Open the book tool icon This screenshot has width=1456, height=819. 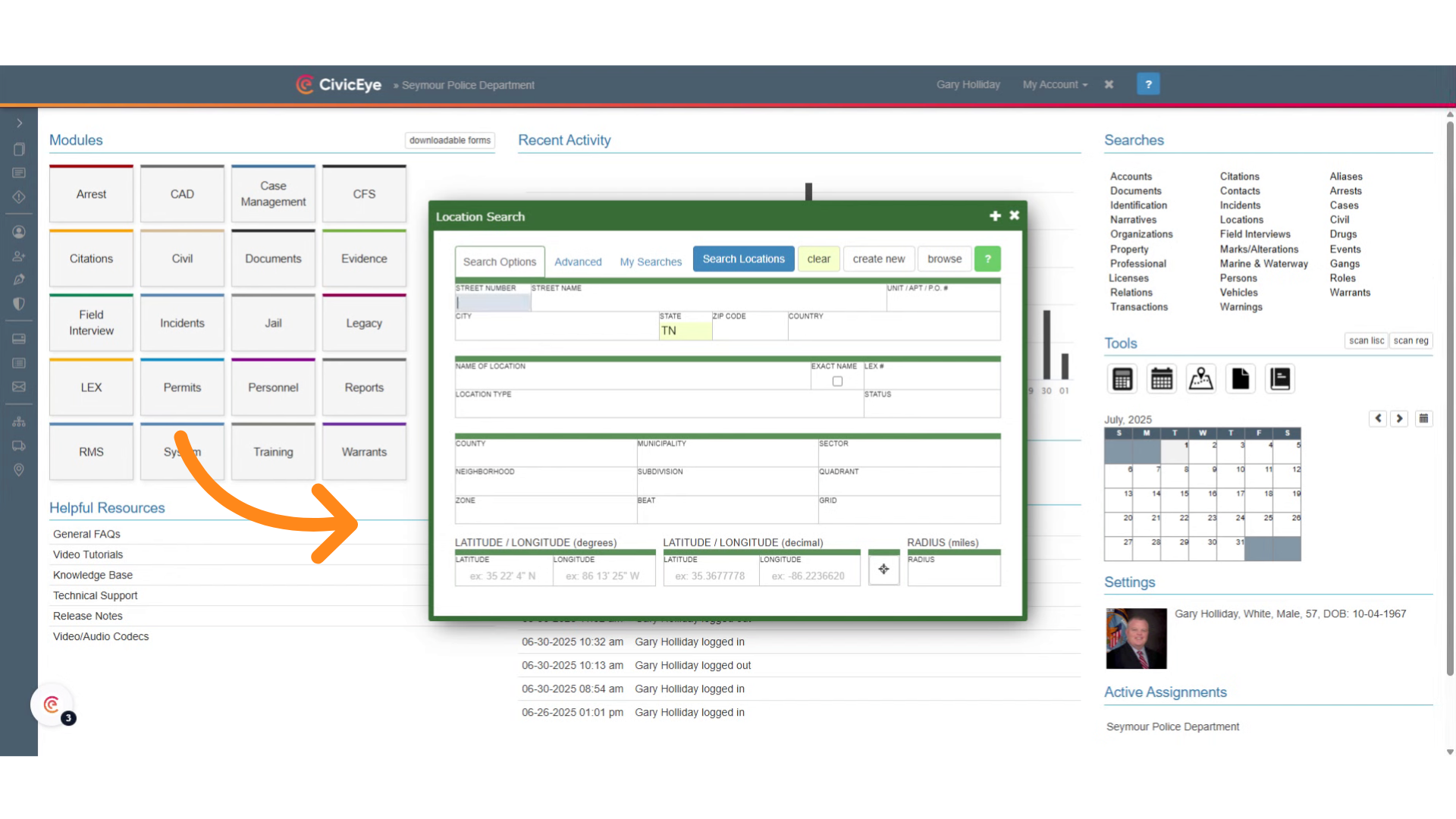pyautogui.click(x=1280, y=378)
